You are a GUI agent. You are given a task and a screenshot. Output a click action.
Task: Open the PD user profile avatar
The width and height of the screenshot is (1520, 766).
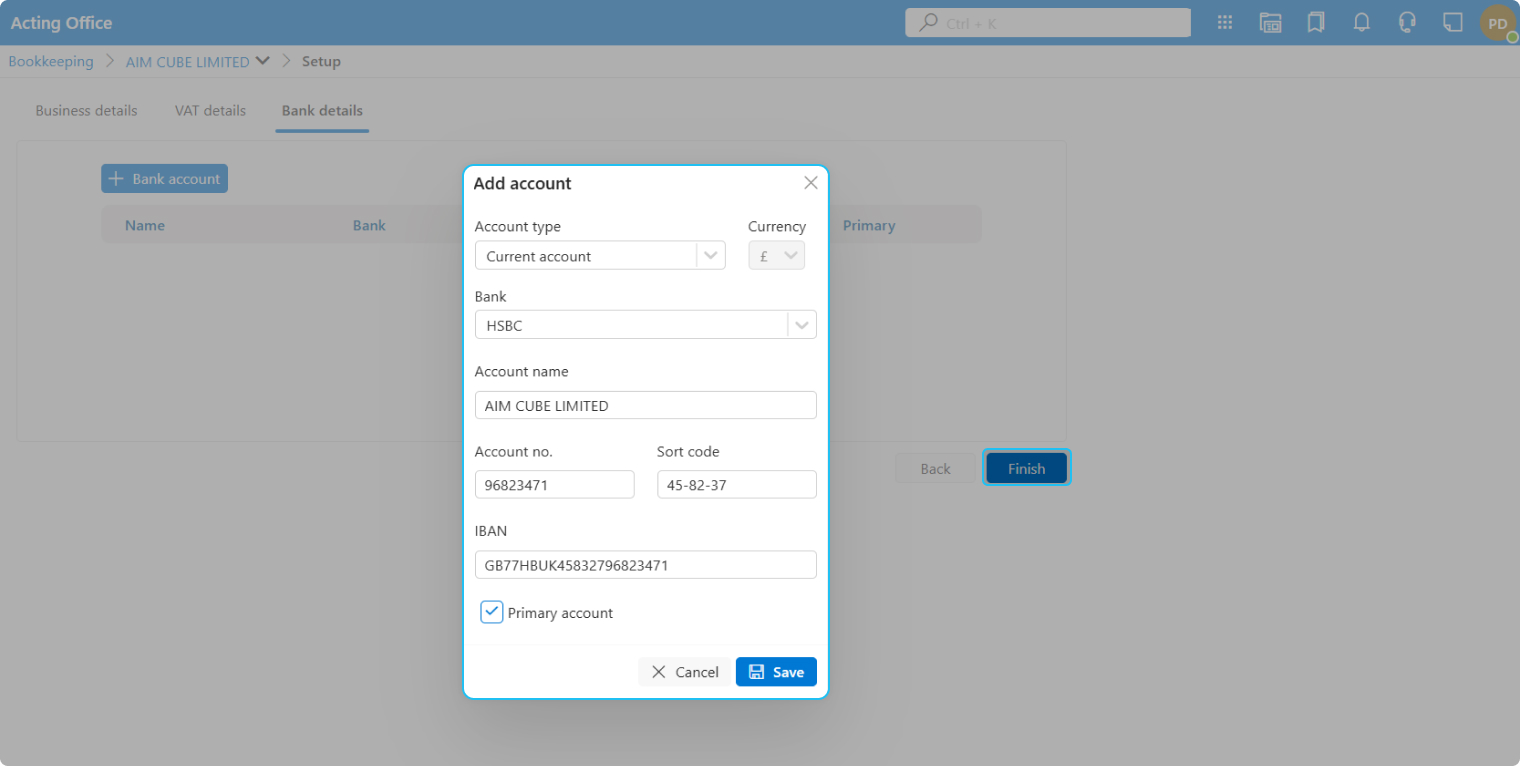(1497, 23)
